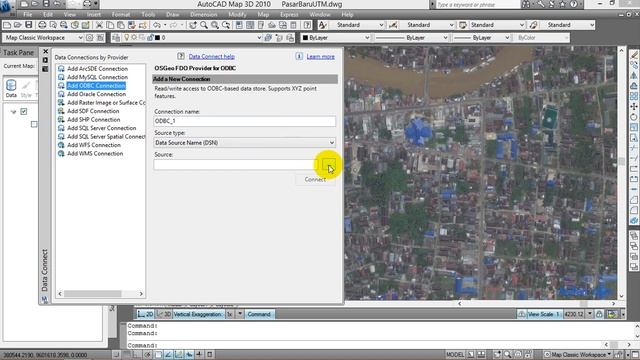
Task: Click the Undo arrow icon
Action: click(x=157, y=25)
